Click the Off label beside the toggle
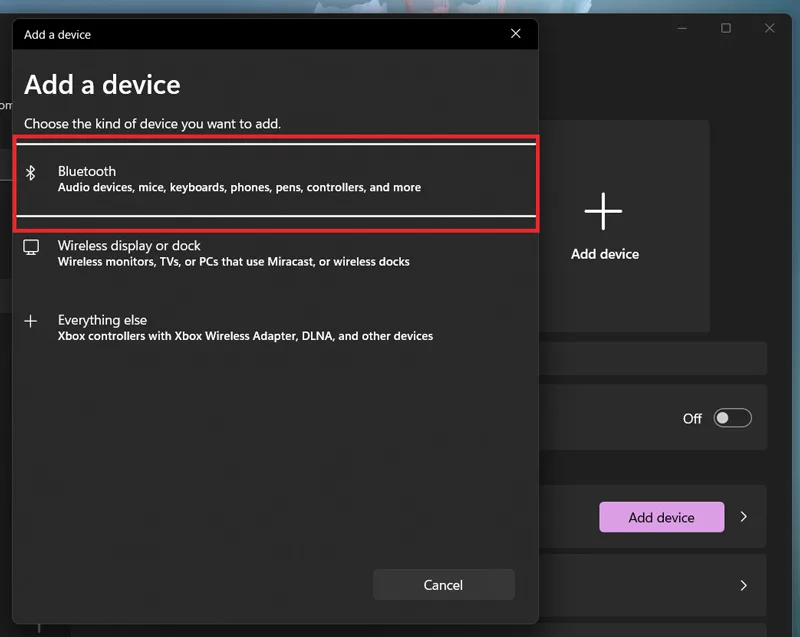This screenshot has width=800, height=637. tap(692, 419)
